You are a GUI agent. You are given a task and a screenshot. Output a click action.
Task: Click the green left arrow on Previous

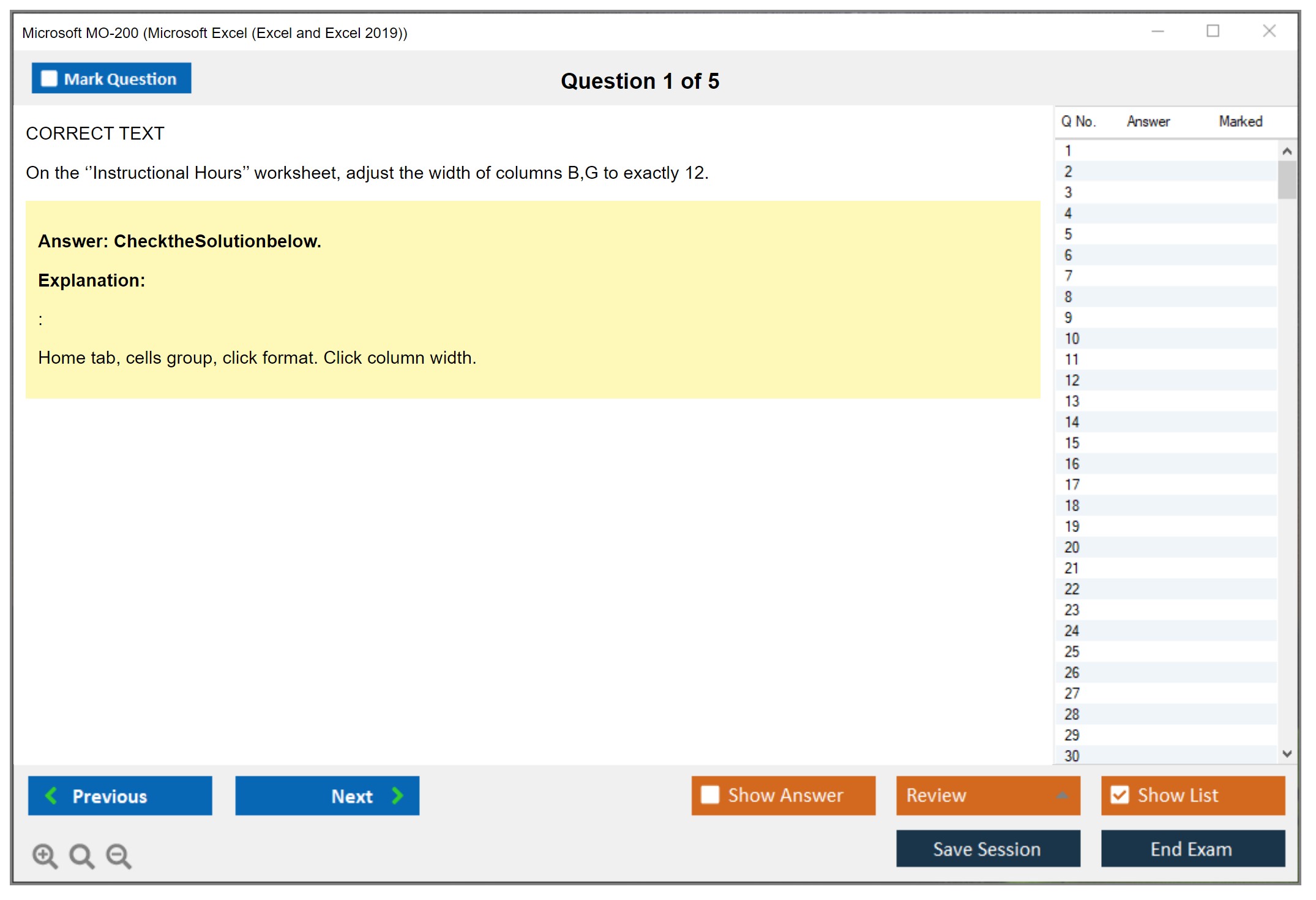[51, 795]
